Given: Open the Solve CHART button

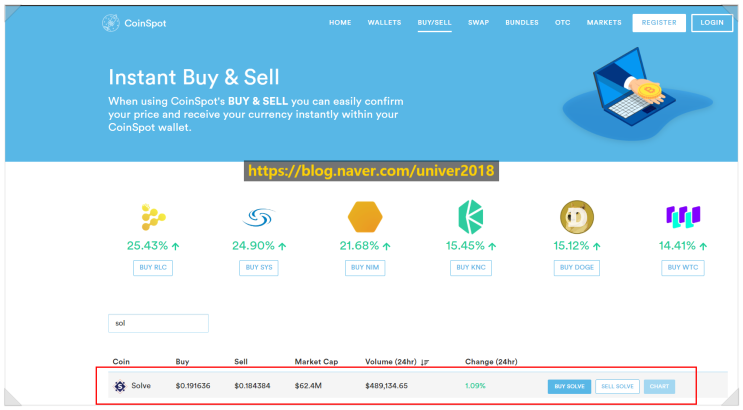Looking at the screenshot, I should coord(659,386).
